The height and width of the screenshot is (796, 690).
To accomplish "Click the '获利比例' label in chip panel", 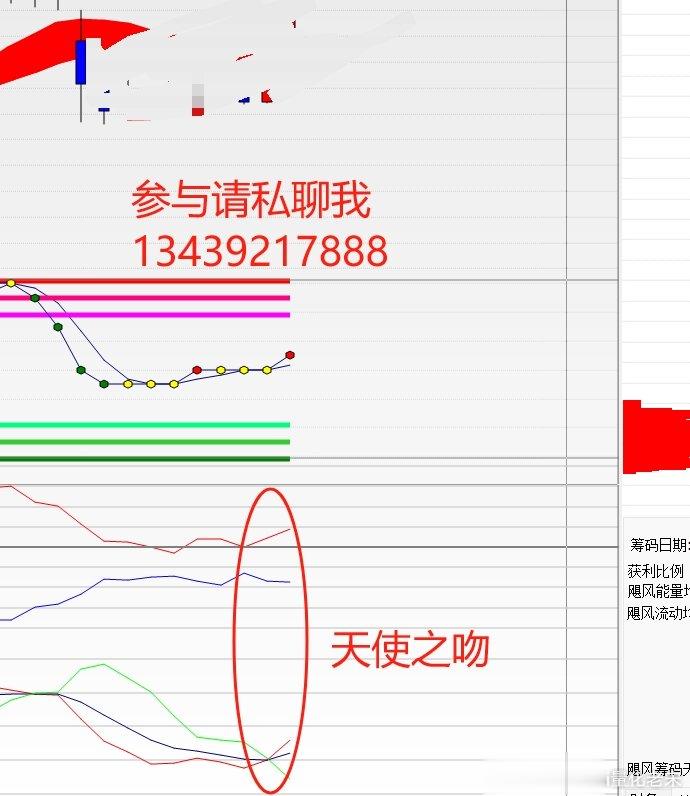I will pyautogui.click(x=656, y=571).
